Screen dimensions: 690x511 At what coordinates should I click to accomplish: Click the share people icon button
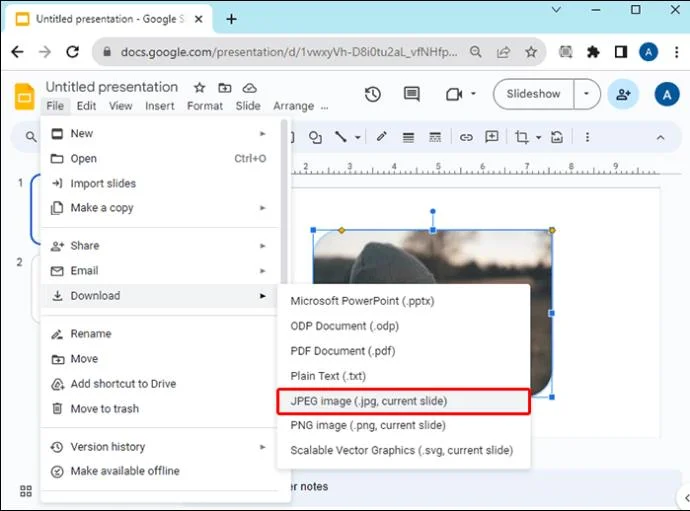click(624, 94)
